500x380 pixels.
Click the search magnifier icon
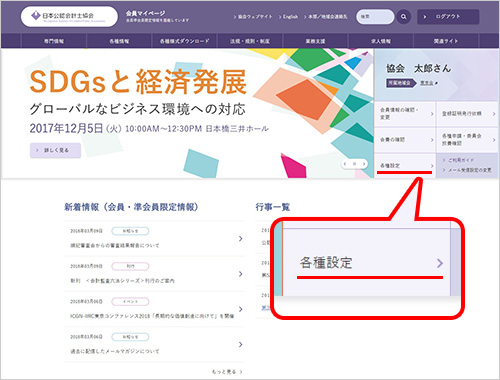tap(404, 16)
